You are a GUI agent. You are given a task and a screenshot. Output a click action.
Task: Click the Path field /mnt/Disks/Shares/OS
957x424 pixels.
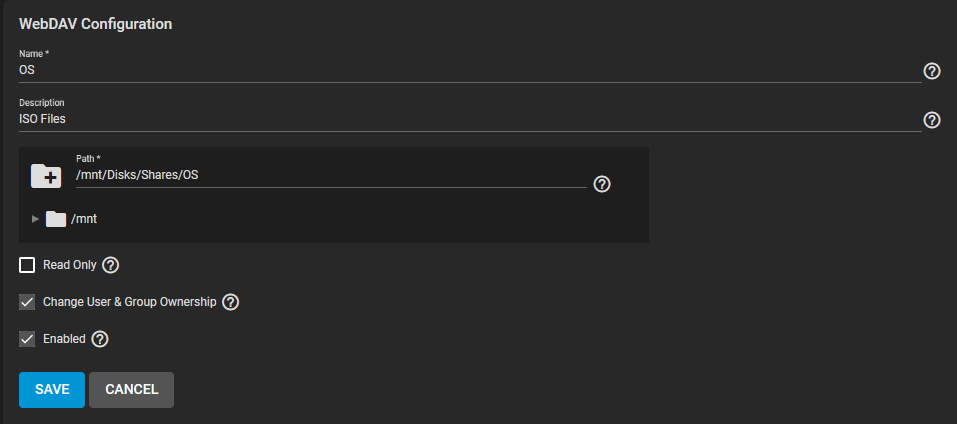pos(331,176)
